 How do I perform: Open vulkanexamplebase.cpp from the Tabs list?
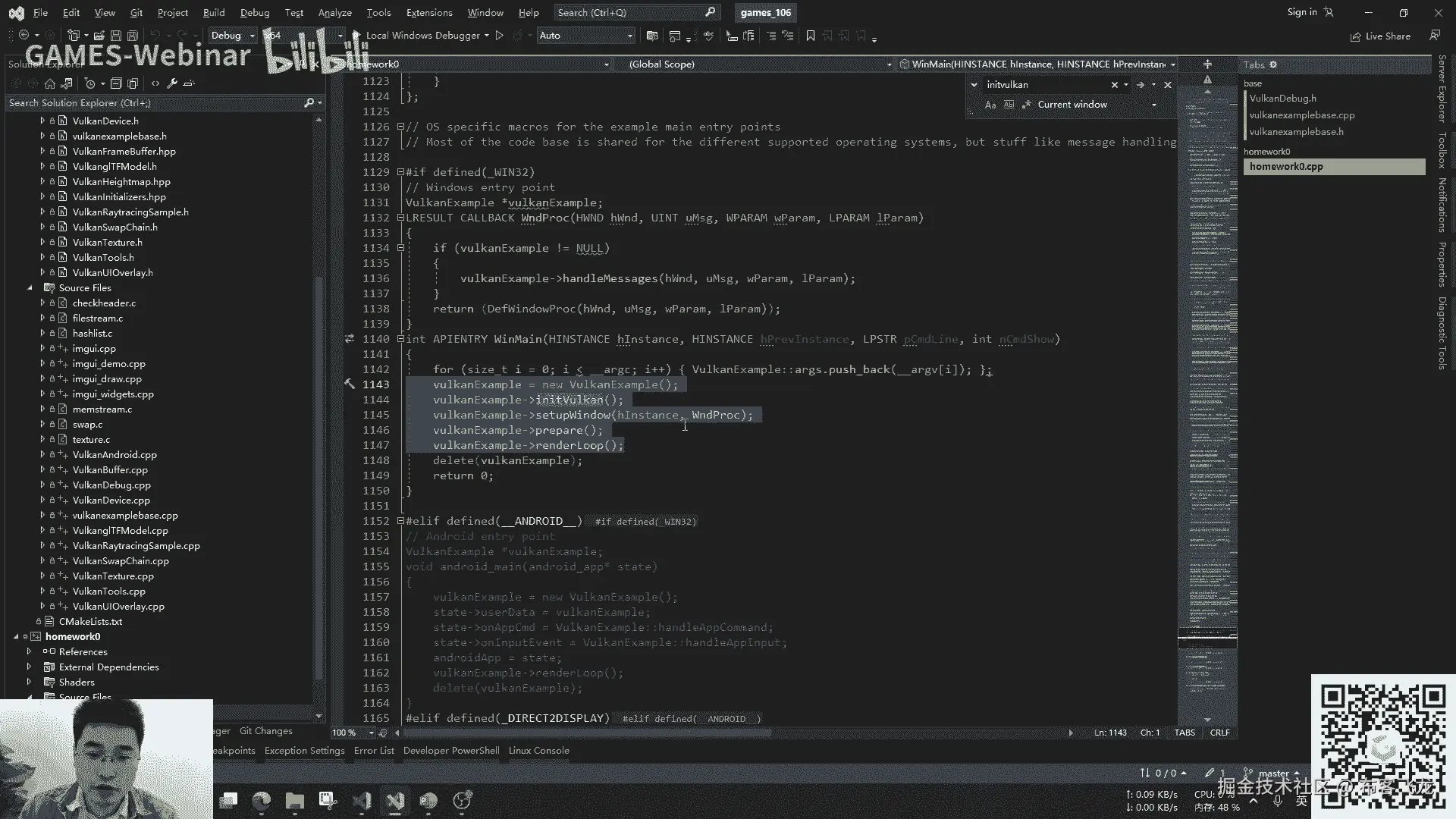[x=1301, y=115]
